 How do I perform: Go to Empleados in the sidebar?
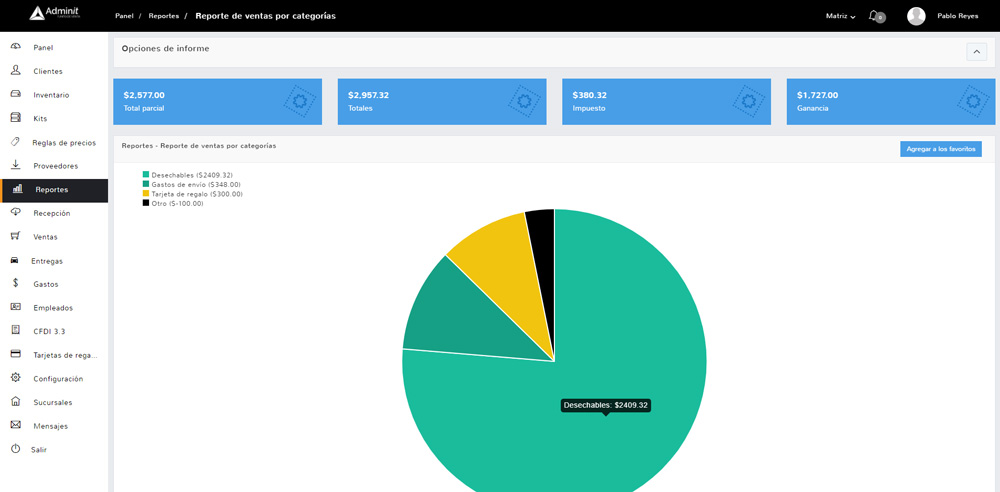(x=53, y=307)
